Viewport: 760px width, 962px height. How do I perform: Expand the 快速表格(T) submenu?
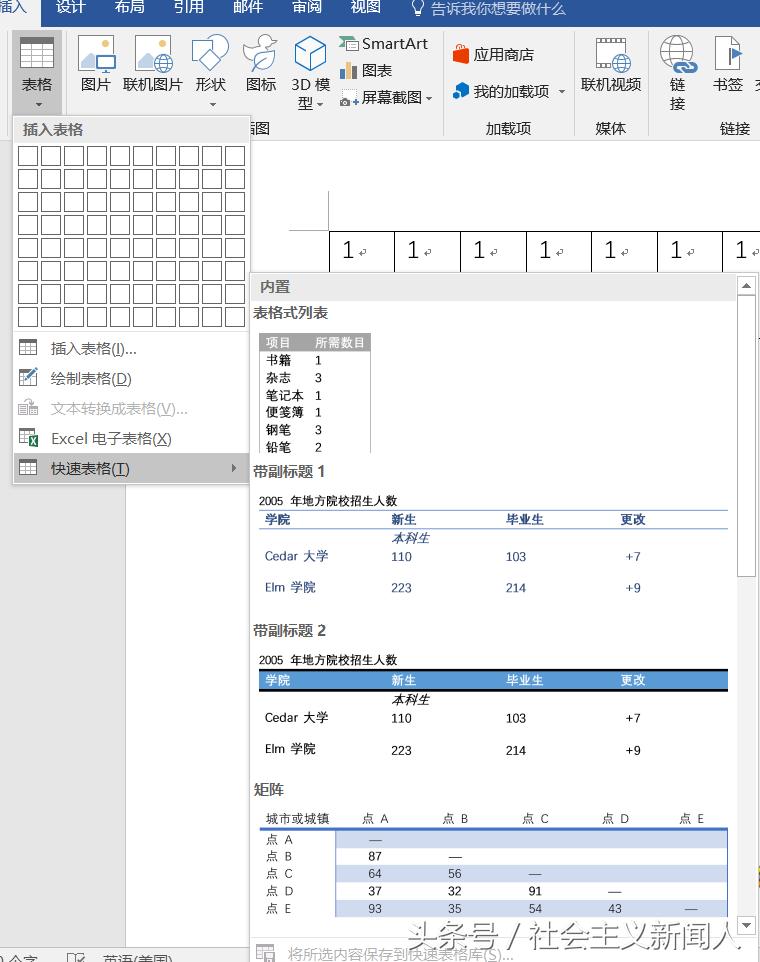(x=131, y=469)
